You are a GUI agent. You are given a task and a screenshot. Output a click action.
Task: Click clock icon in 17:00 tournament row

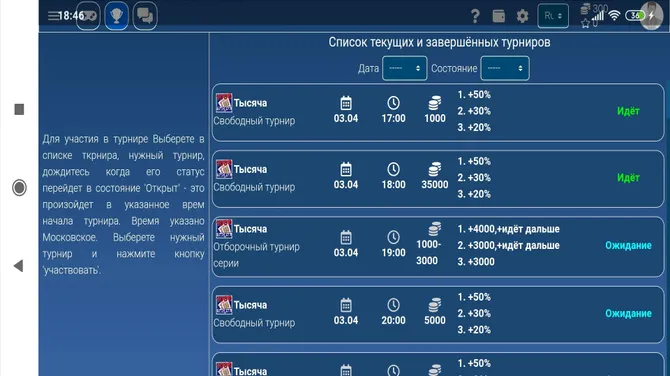[x=393, y=103]
